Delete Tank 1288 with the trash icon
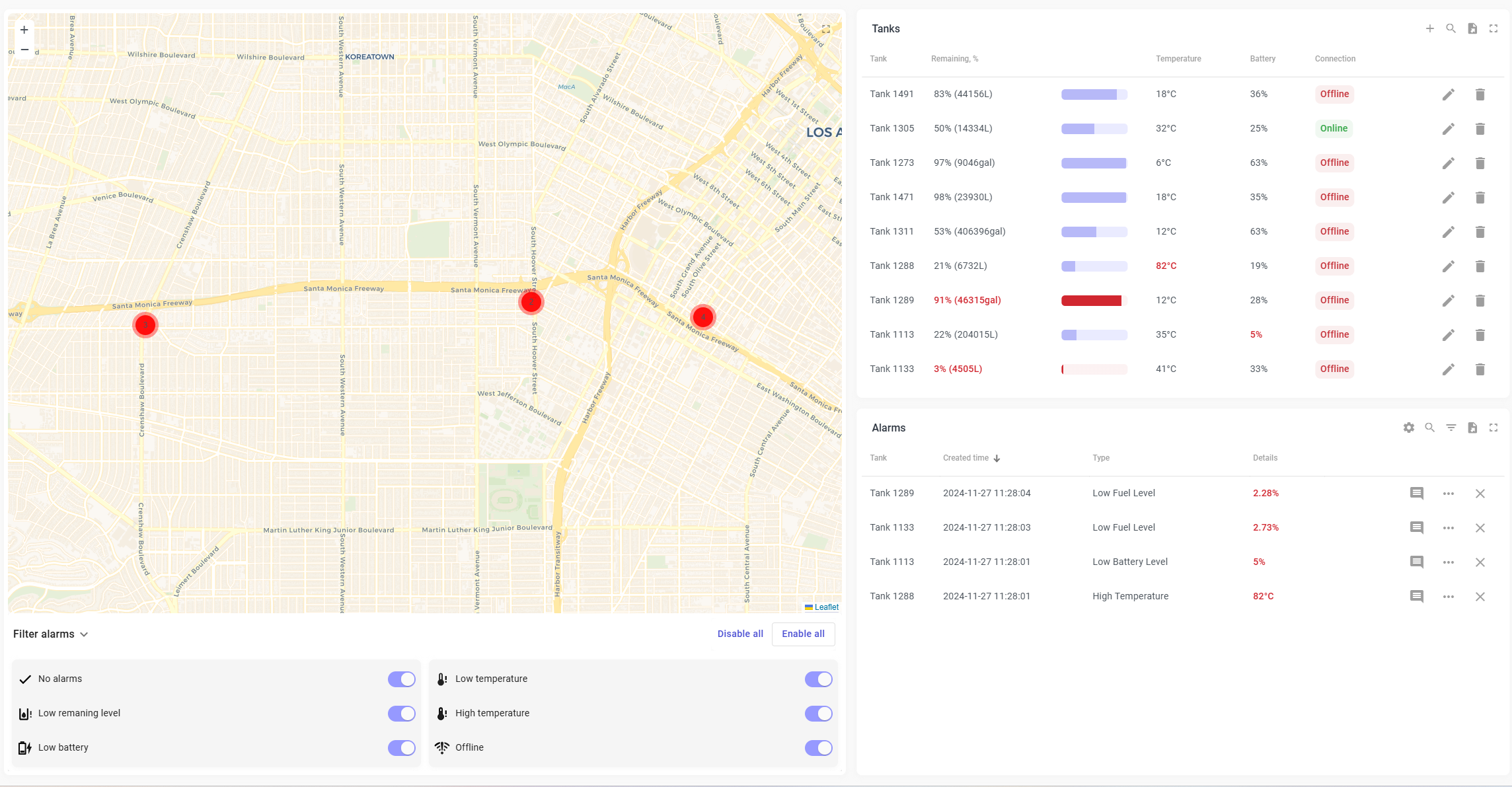The width and height of the screenshot is (1512, 787). pyautogui.click(x=1480, y=266)
